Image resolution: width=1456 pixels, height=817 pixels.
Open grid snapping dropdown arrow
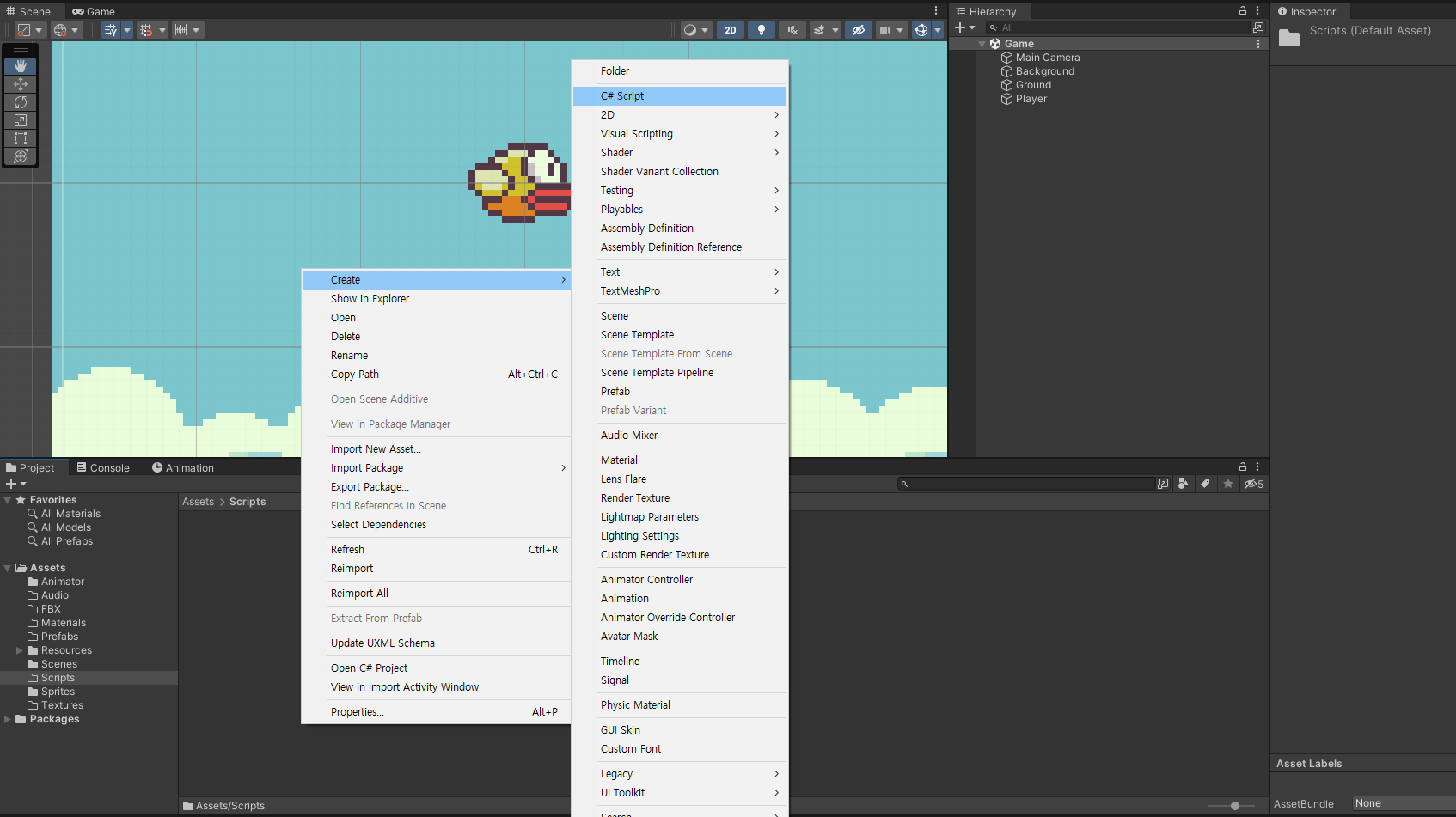coord(162,30)
